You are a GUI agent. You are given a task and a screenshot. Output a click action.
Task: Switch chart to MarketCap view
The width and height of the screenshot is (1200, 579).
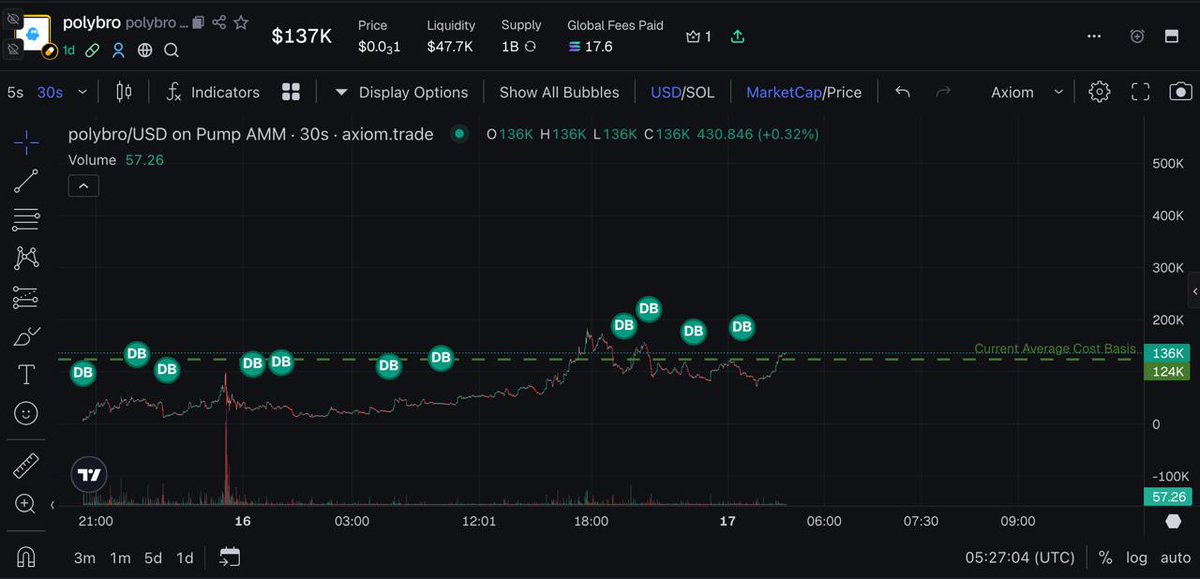coord(783,92)
